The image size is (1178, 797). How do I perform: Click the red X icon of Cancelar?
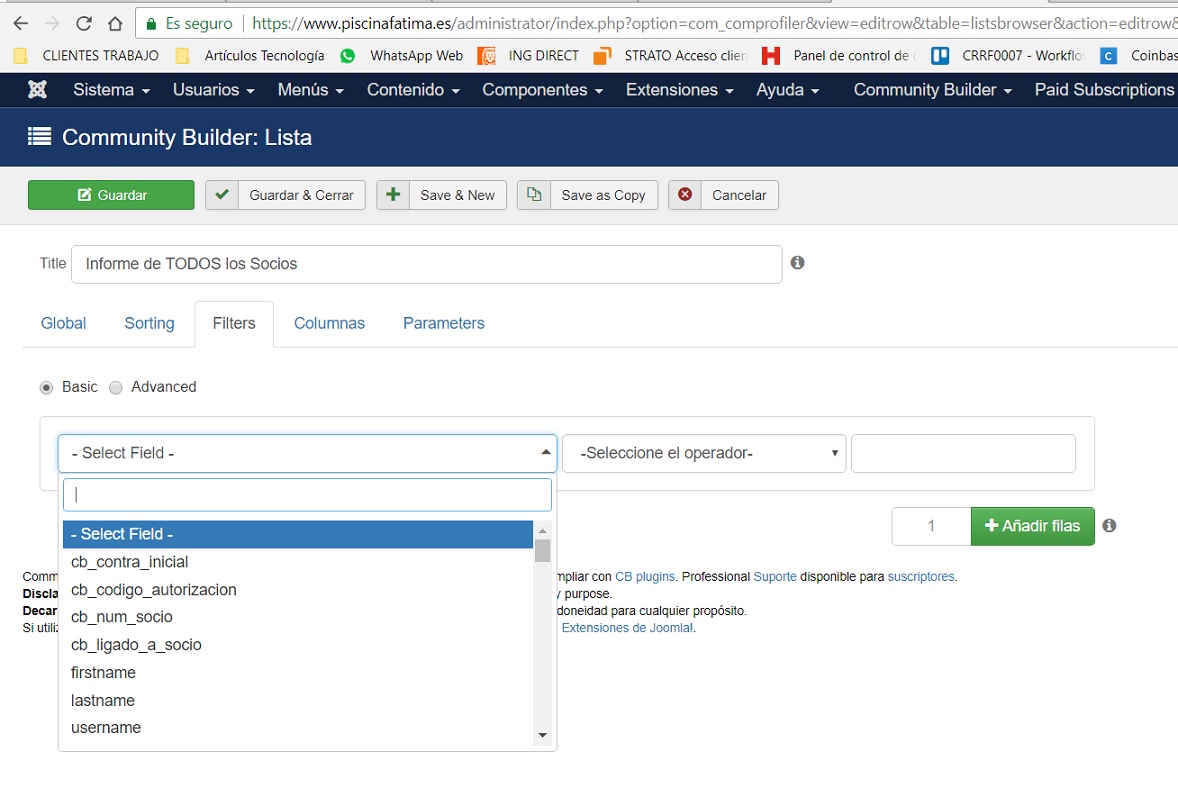pos(684,195)
